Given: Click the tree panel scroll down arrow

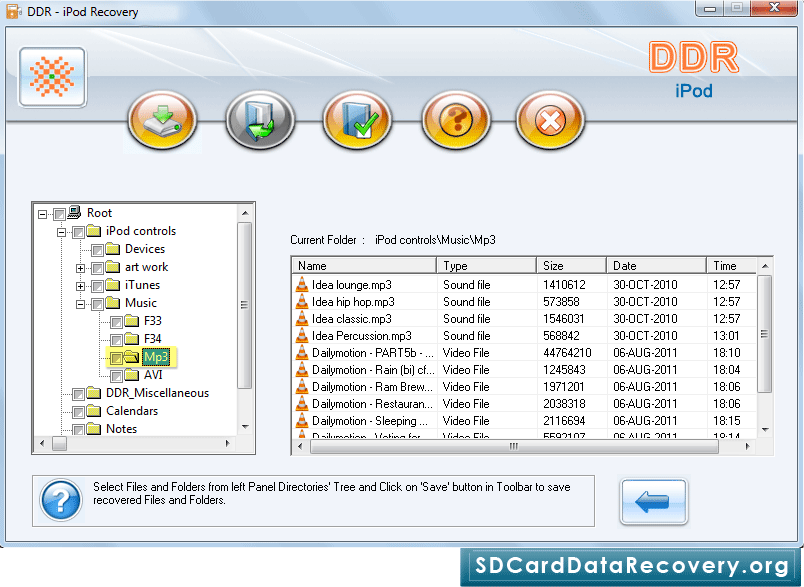Looking at the screenshot, I should click(245, 427).
